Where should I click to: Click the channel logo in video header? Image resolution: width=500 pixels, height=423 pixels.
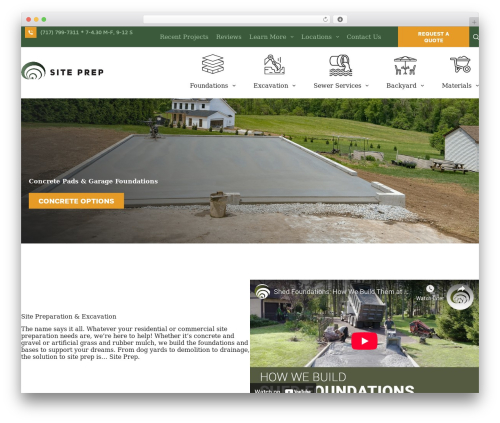[263, 291]
